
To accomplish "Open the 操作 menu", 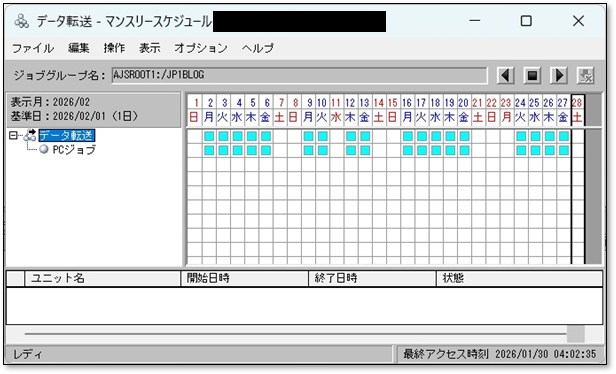I will pos(114,48).
